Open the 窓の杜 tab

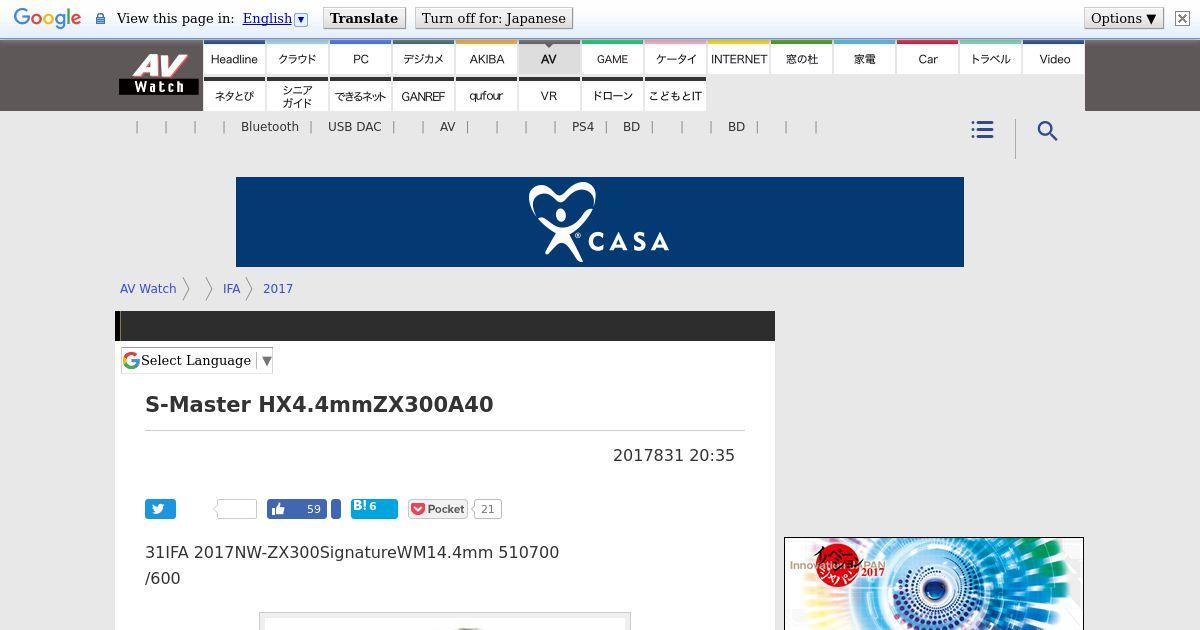[x=801, y=59]
